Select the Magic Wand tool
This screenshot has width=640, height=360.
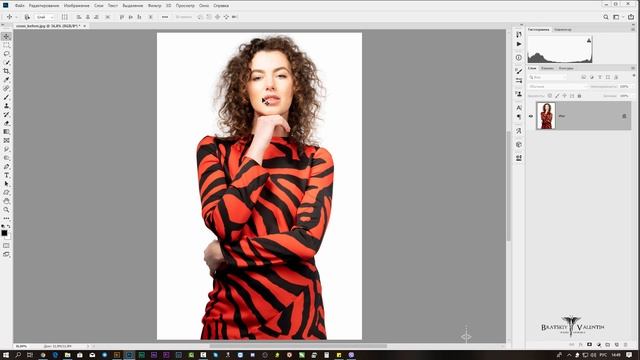tap(6, 62)
